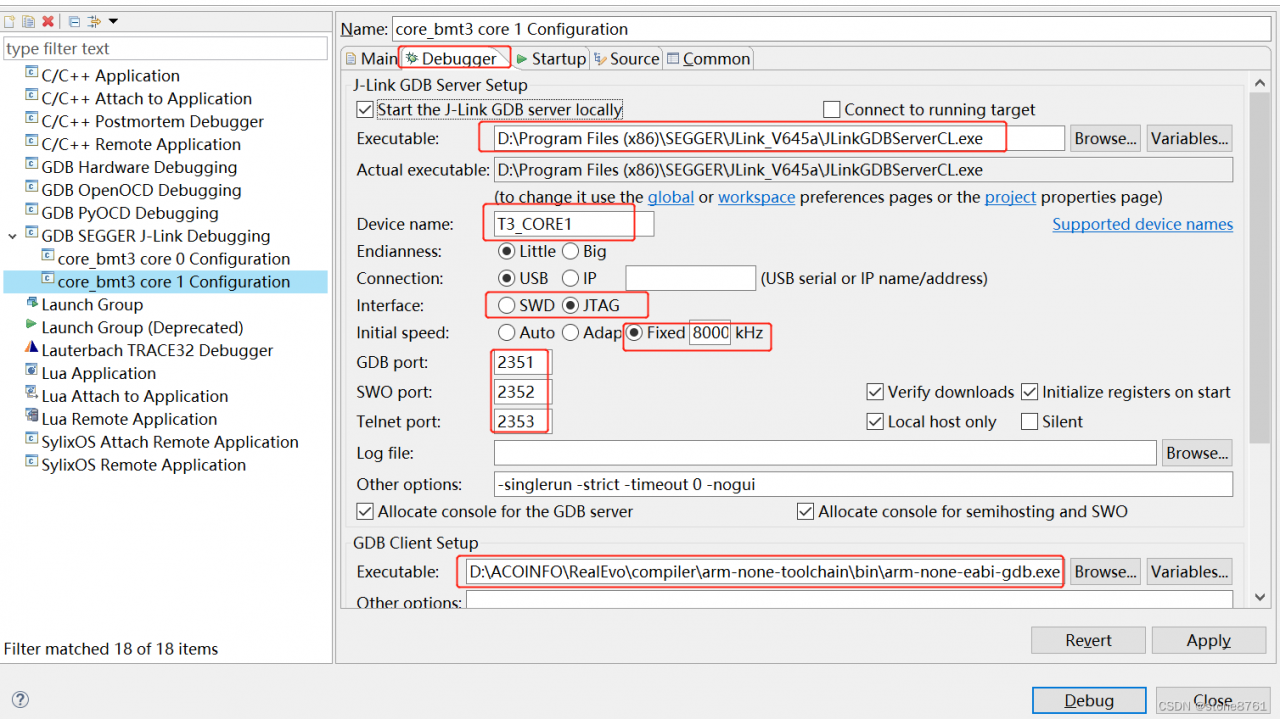Open the workspace preferences link

point(757,197)
